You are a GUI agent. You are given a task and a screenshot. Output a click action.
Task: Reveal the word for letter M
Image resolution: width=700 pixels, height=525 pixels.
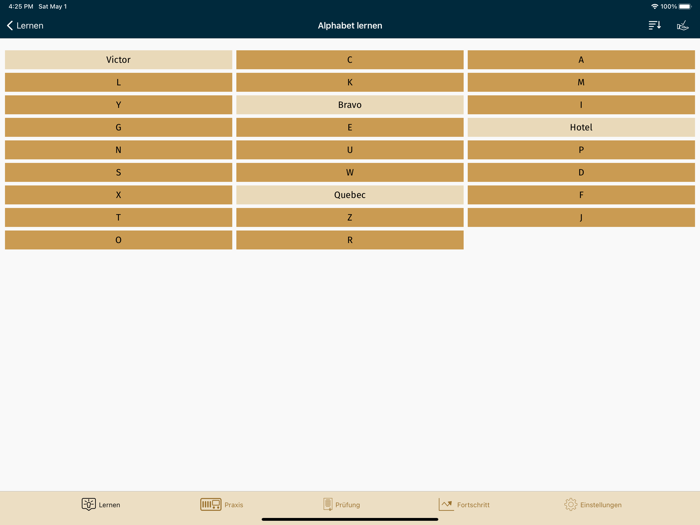(x=581, y=82)
